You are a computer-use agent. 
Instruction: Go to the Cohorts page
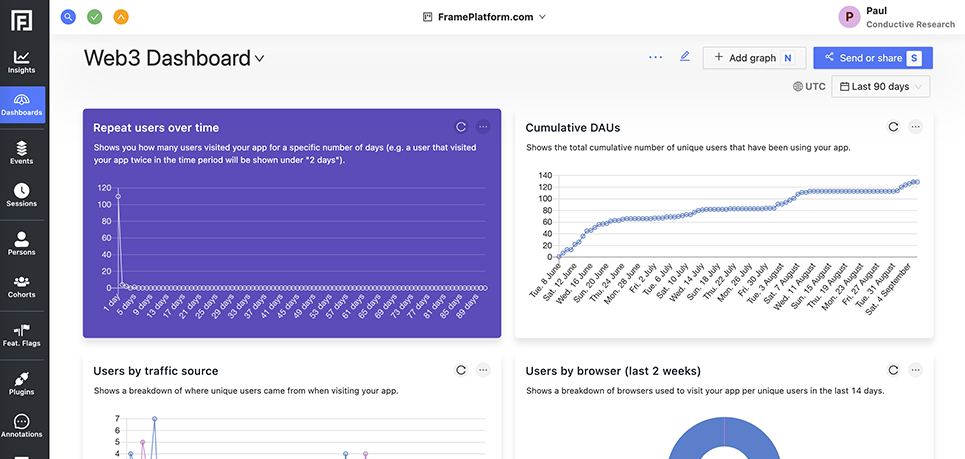point(22,286)
